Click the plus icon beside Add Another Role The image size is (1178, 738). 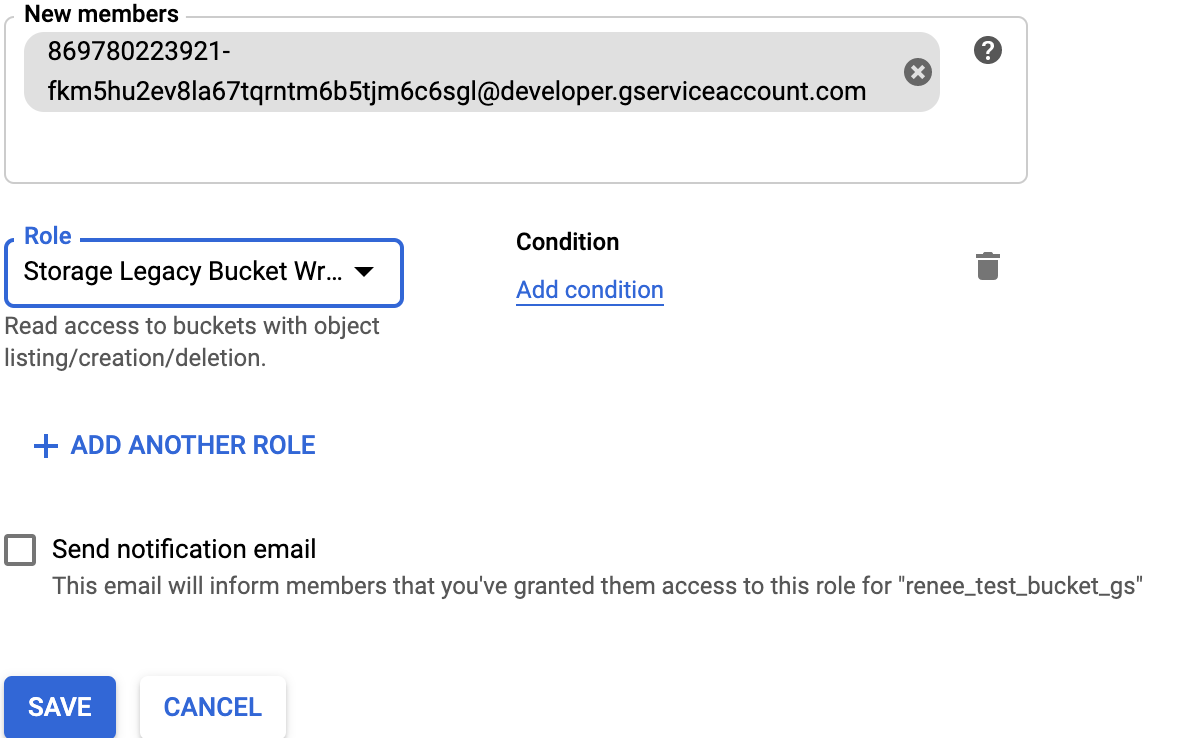pos(45,446)
